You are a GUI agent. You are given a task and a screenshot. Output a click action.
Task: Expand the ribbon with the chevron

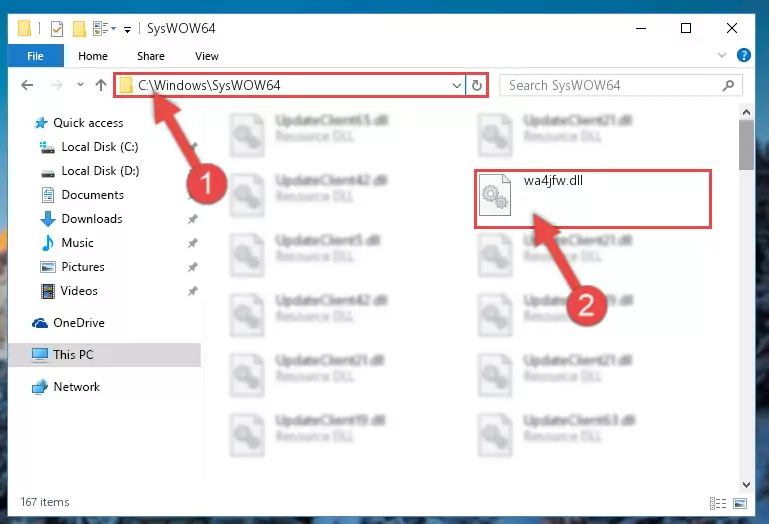pos(721,55)
